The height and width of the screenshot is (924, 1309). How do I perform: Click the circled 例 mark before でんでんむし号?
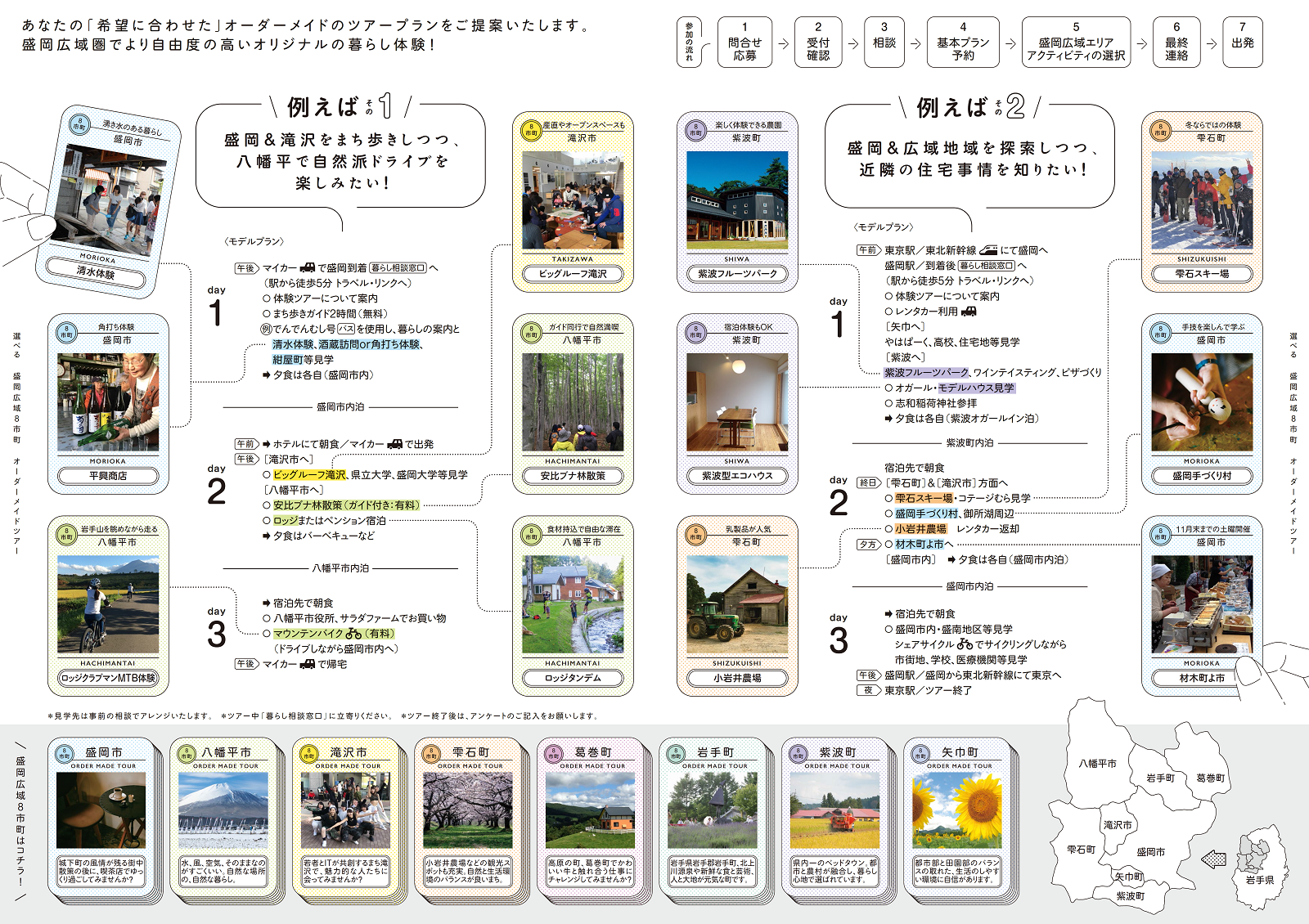click(x=266, y=329)
